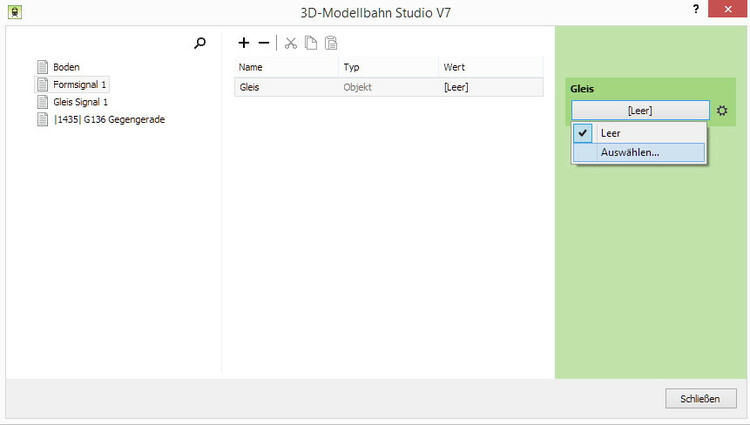The image size is (750, 425).
Task: Click the Schließen button
Action: coord(701,399)
